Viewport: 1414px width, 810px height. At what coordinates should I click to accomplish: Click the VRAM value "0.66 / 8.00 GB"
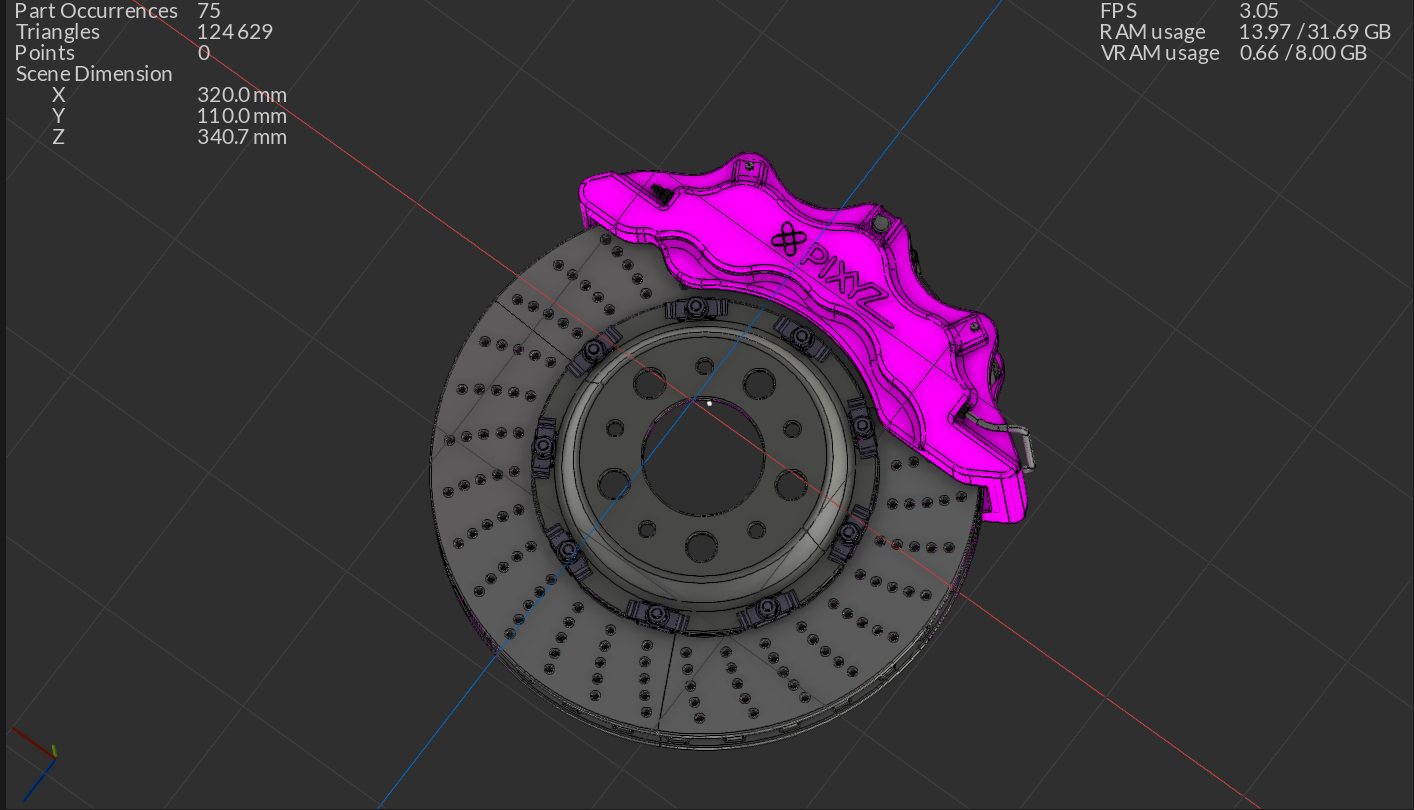pos(1303,53)
